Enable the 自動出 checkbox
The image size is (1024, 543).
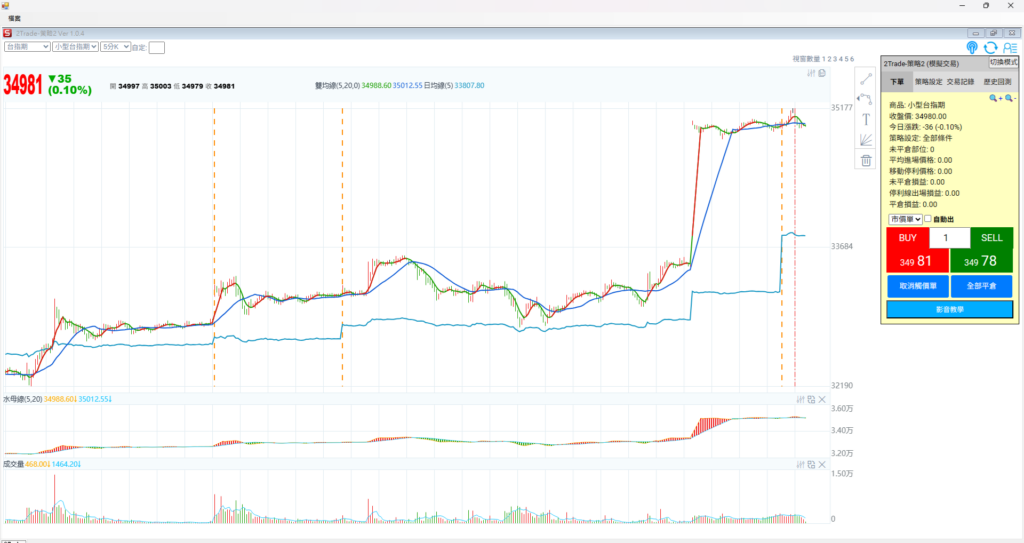[x=929, y=219]
